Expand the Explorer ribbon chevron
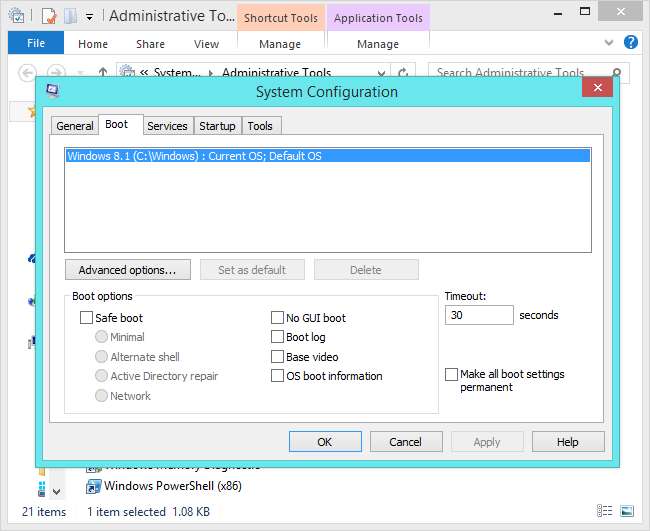The width and height of the screenshot is (650, 531). (x=609, y=43)
